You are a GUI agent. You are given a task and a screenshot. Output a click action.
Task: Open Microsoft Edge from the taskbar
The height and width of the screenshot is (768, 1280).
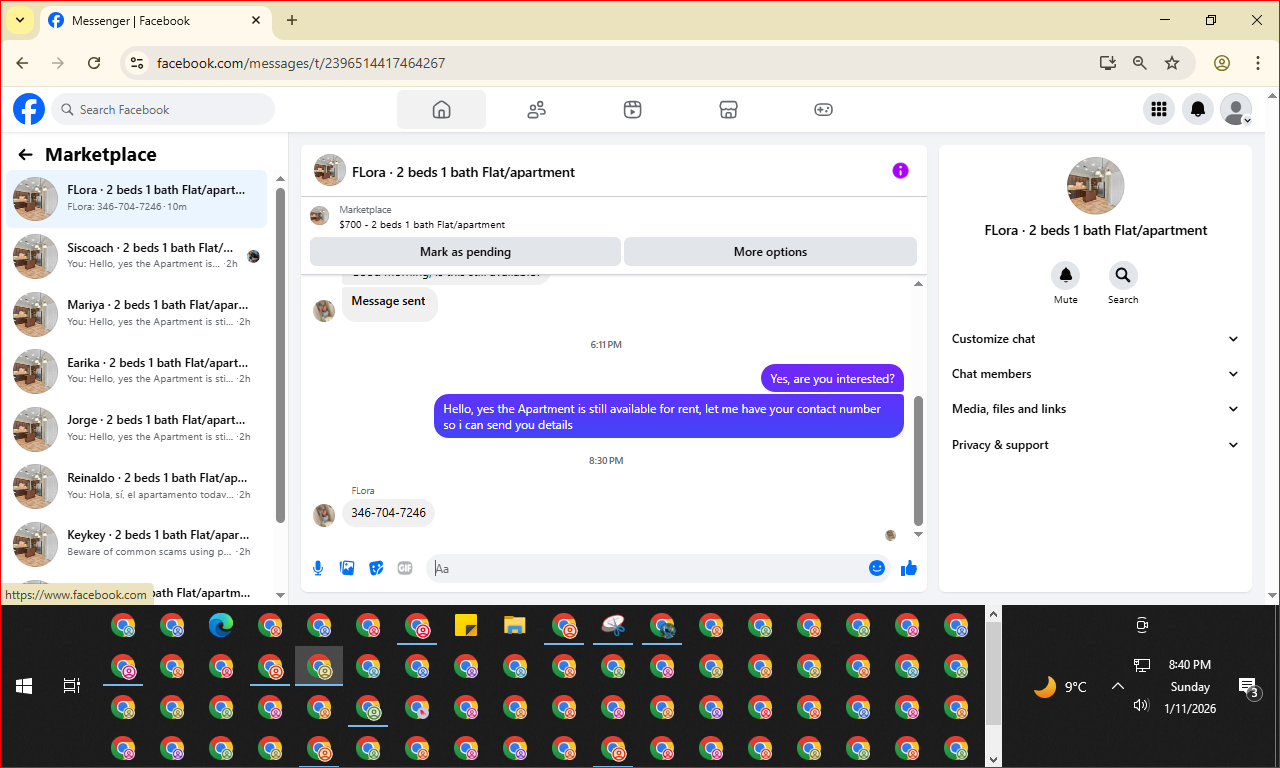click(221, 626)
